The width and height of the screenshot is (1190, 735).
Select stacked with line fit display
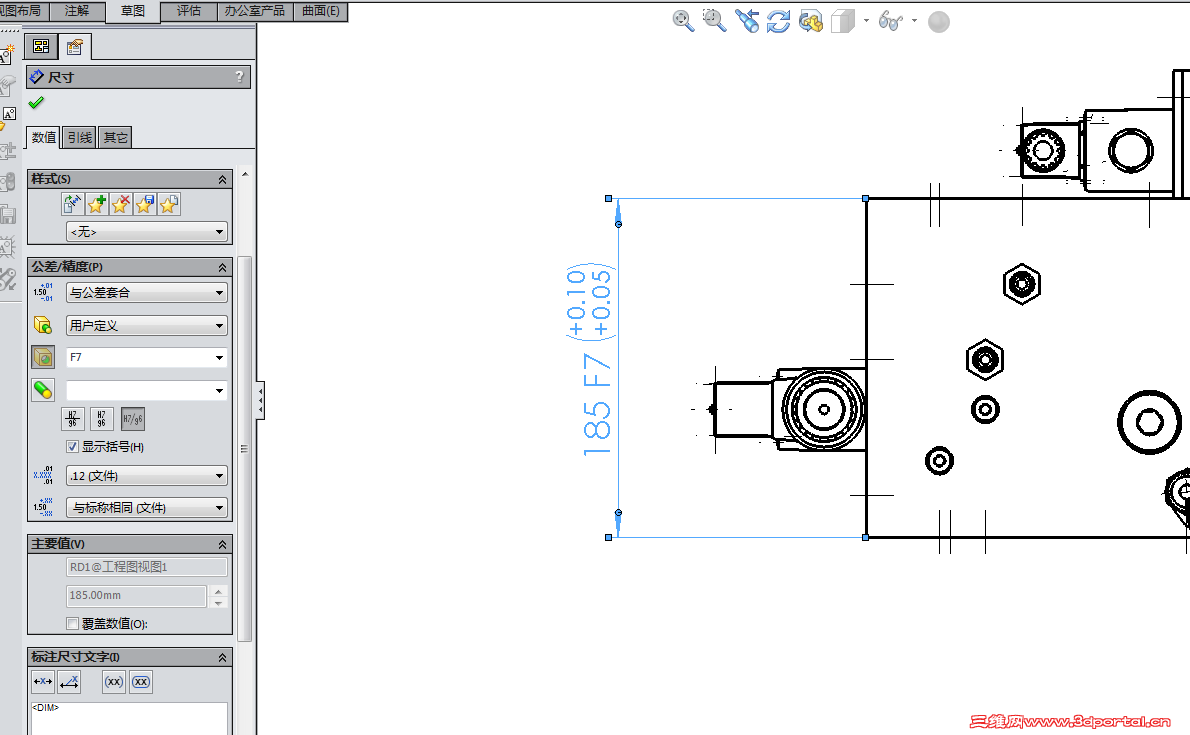pos(73,418)
